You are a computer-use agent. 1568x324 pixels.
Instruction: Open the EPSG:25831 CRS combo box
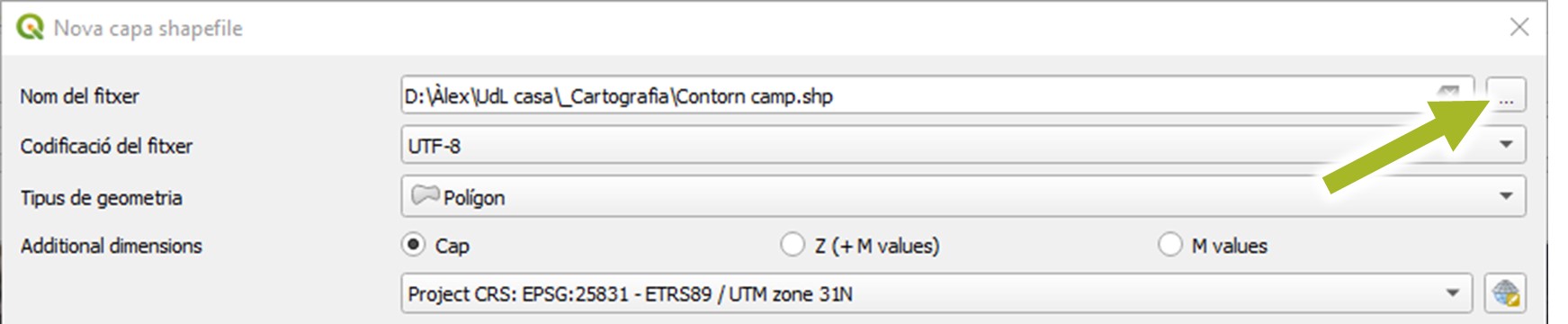click(936, 293)
